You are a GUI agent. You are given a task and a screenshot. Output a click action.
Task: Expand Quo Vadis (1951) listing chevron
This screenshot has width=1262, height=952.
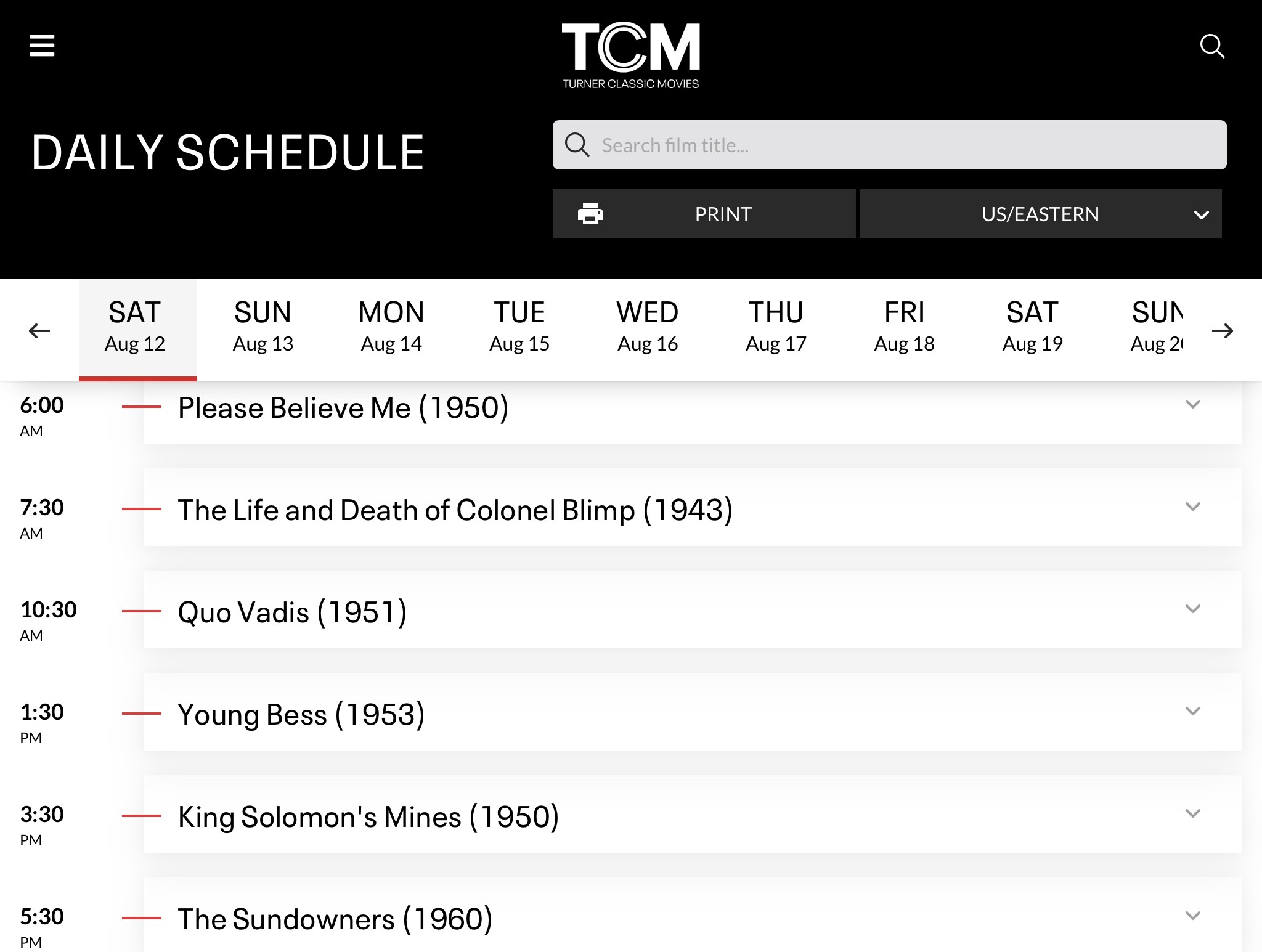point(1193,609)
